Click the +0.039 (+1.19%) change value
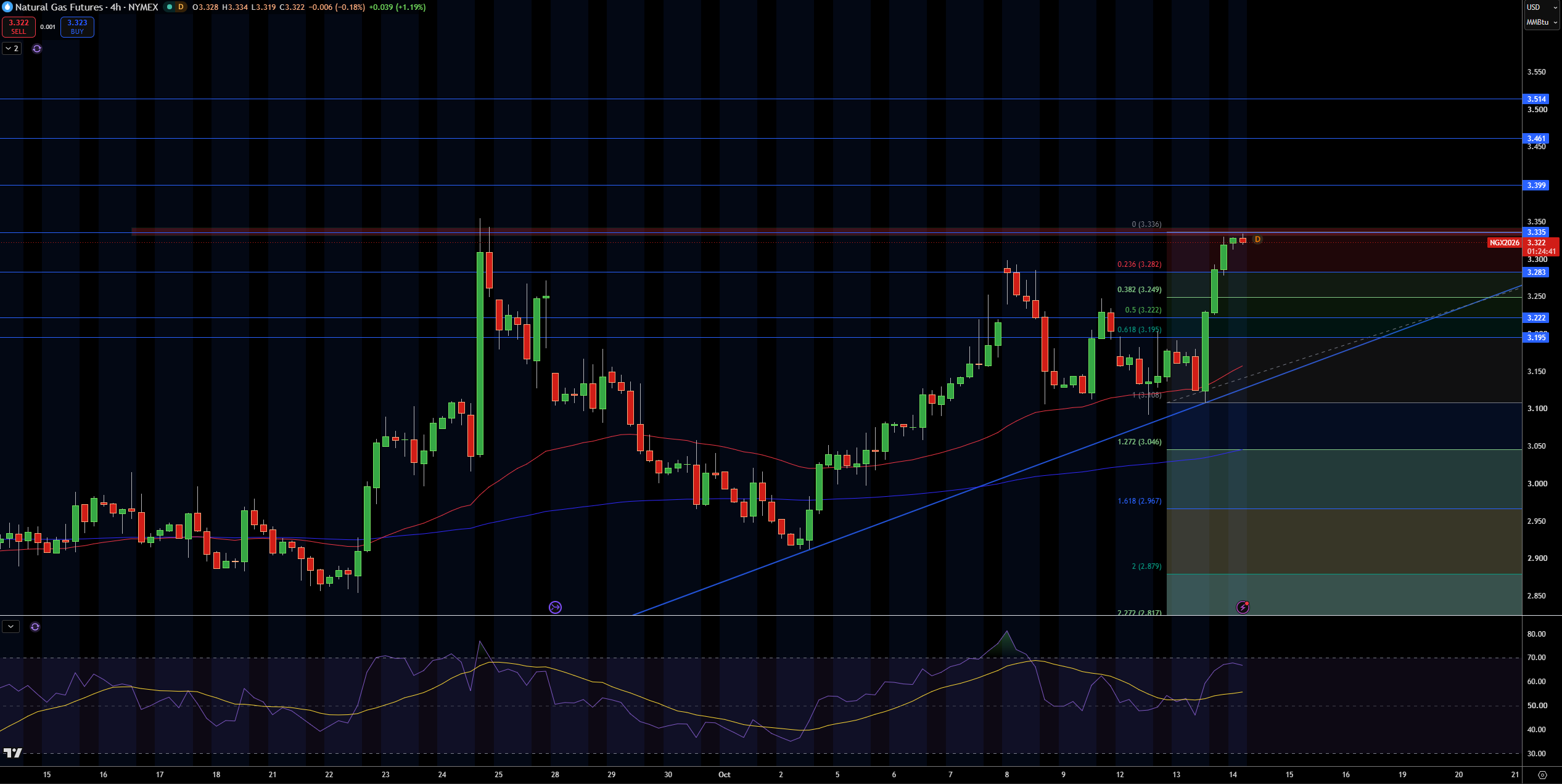Image resolution: width=1562 pixels, height=784 pixels. click(x=397, y=7)
